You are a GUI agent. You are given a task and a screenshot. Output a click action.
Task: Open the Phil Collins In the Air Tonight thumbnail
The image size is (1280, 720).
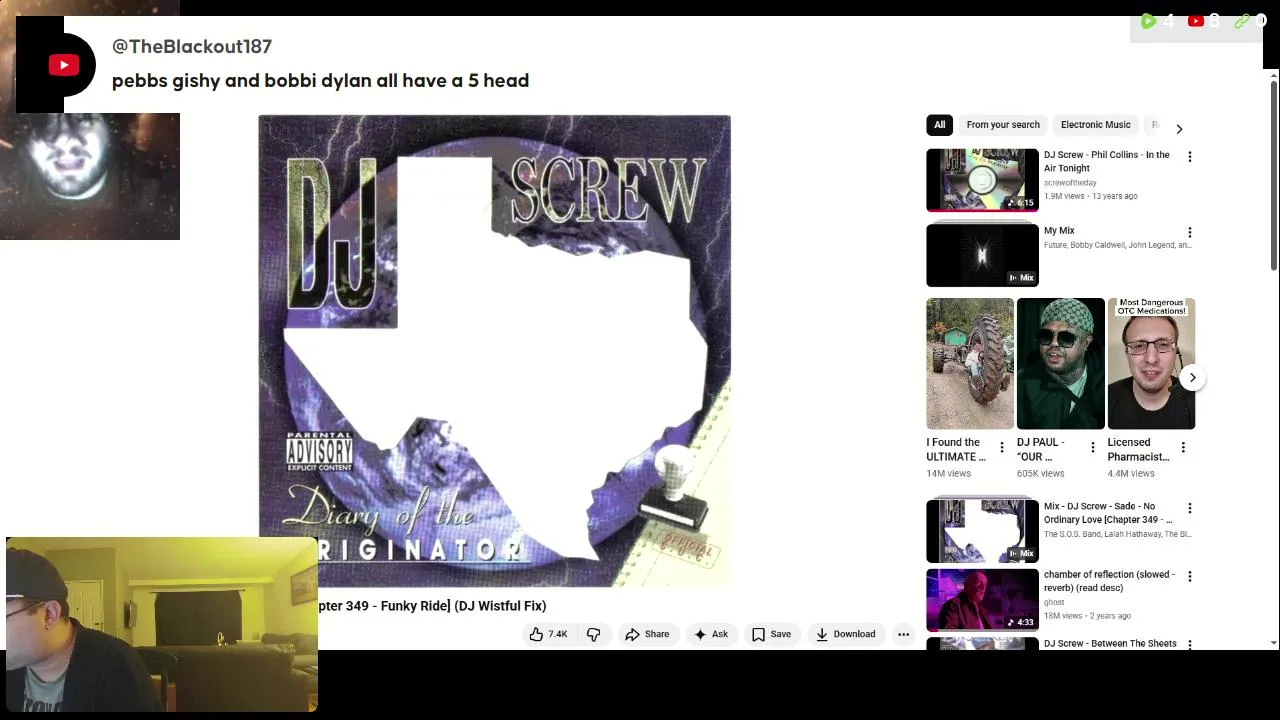pos(982,180)
